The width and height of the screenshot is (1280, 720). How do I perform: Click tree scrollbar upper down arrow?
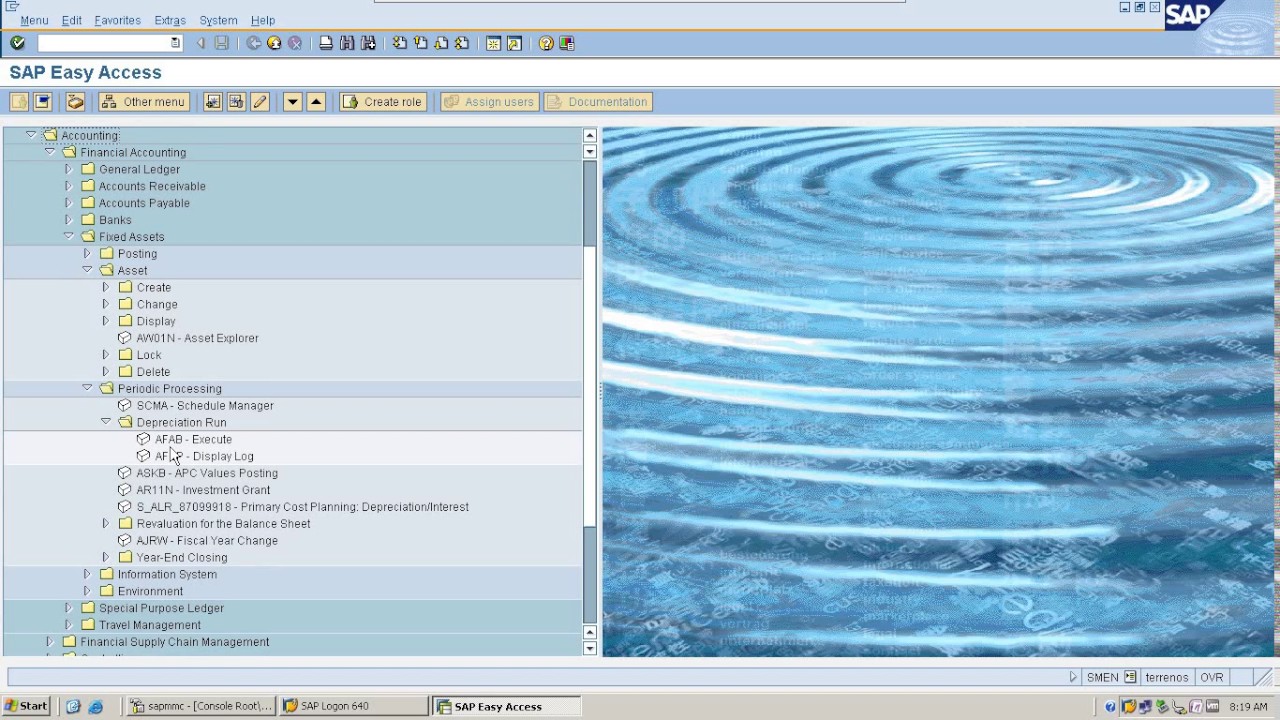pyautogui.click(x=590, y=152)
